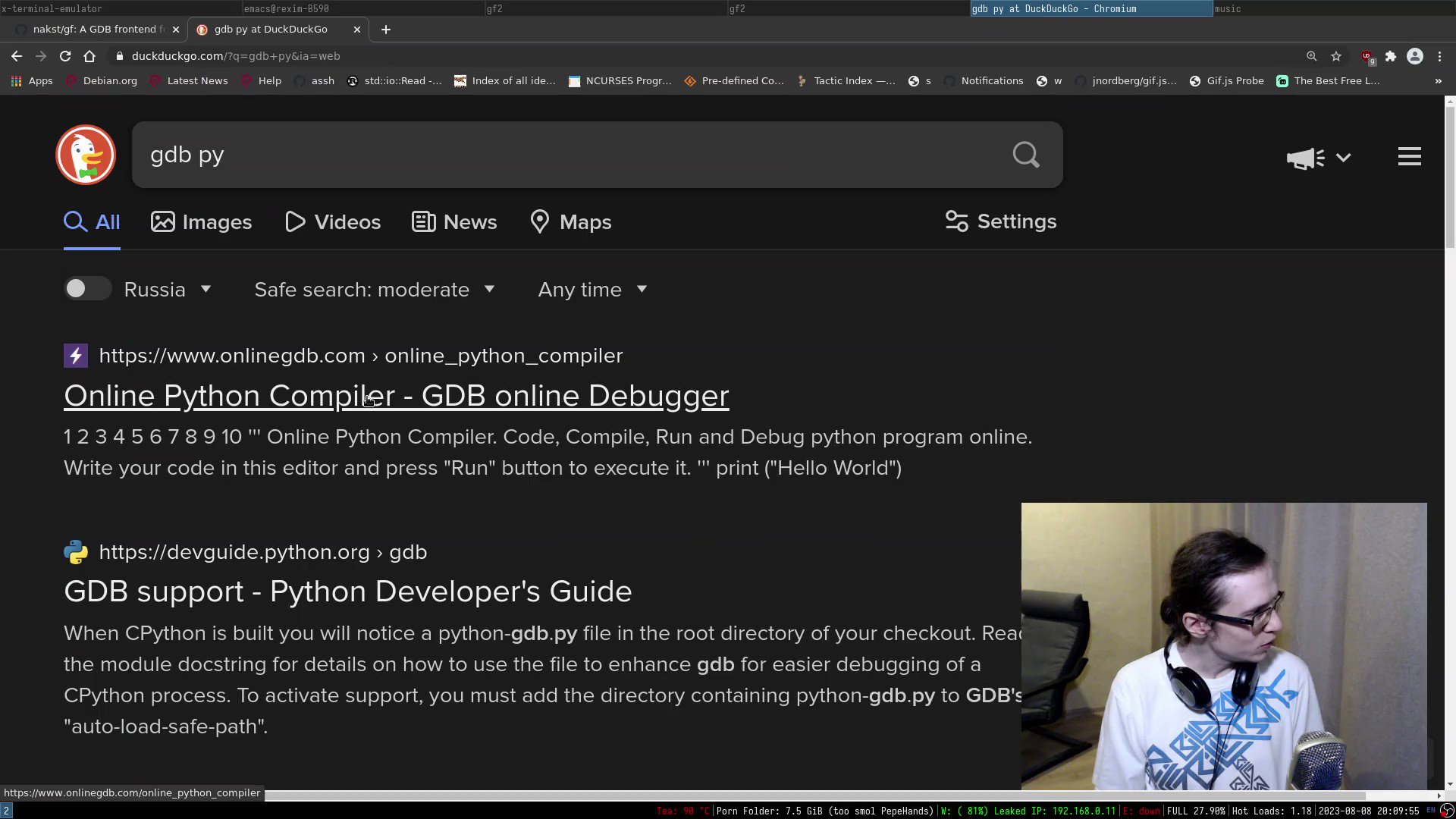Switch to the music workspace window
Image resolution: width=1456 pixels, height=819 pixels.
tap(1334, 8)
